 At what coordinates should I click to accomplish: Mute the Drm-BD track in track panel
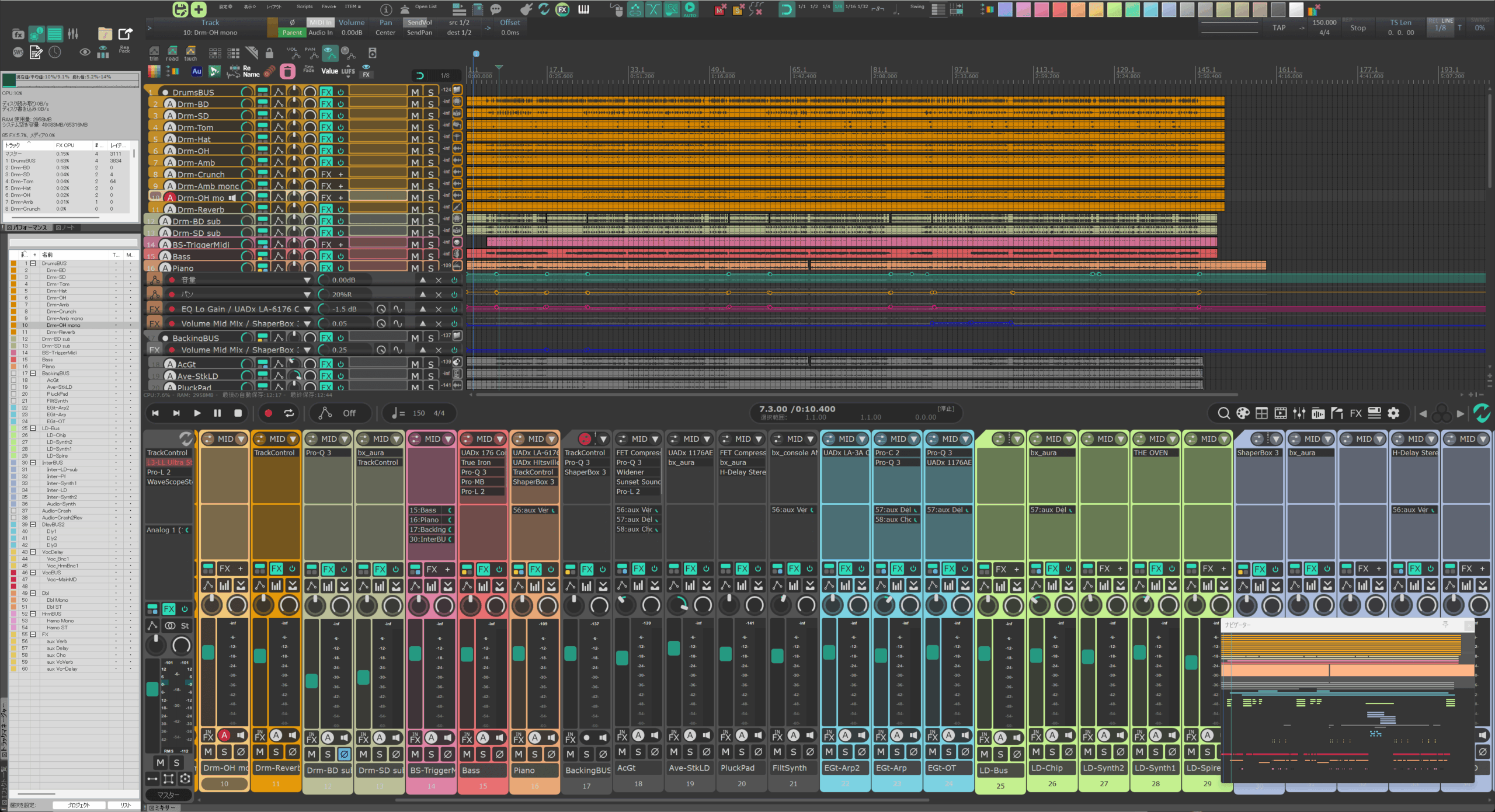click(x=415, y=104)
